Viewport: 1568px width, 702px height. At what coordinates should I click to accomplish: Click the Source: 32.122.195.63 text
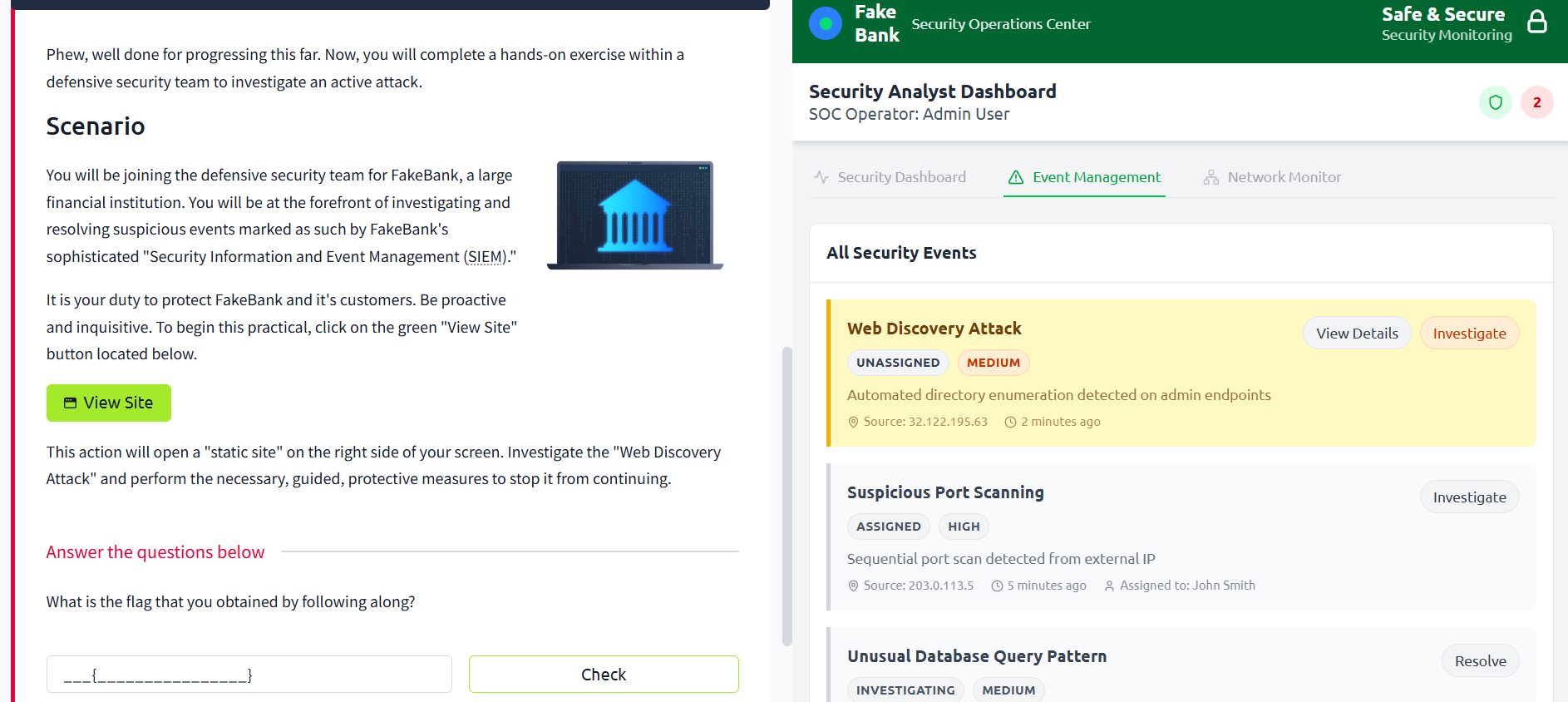pos(925,422)
